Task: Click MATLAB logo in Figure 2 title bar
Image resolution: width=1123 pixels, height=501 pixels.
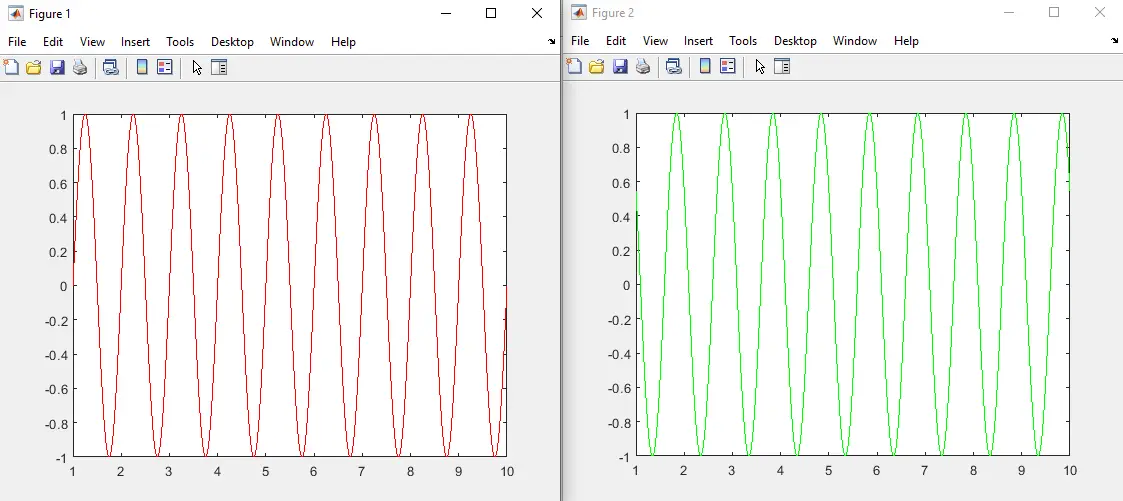Action: point(579,12)
